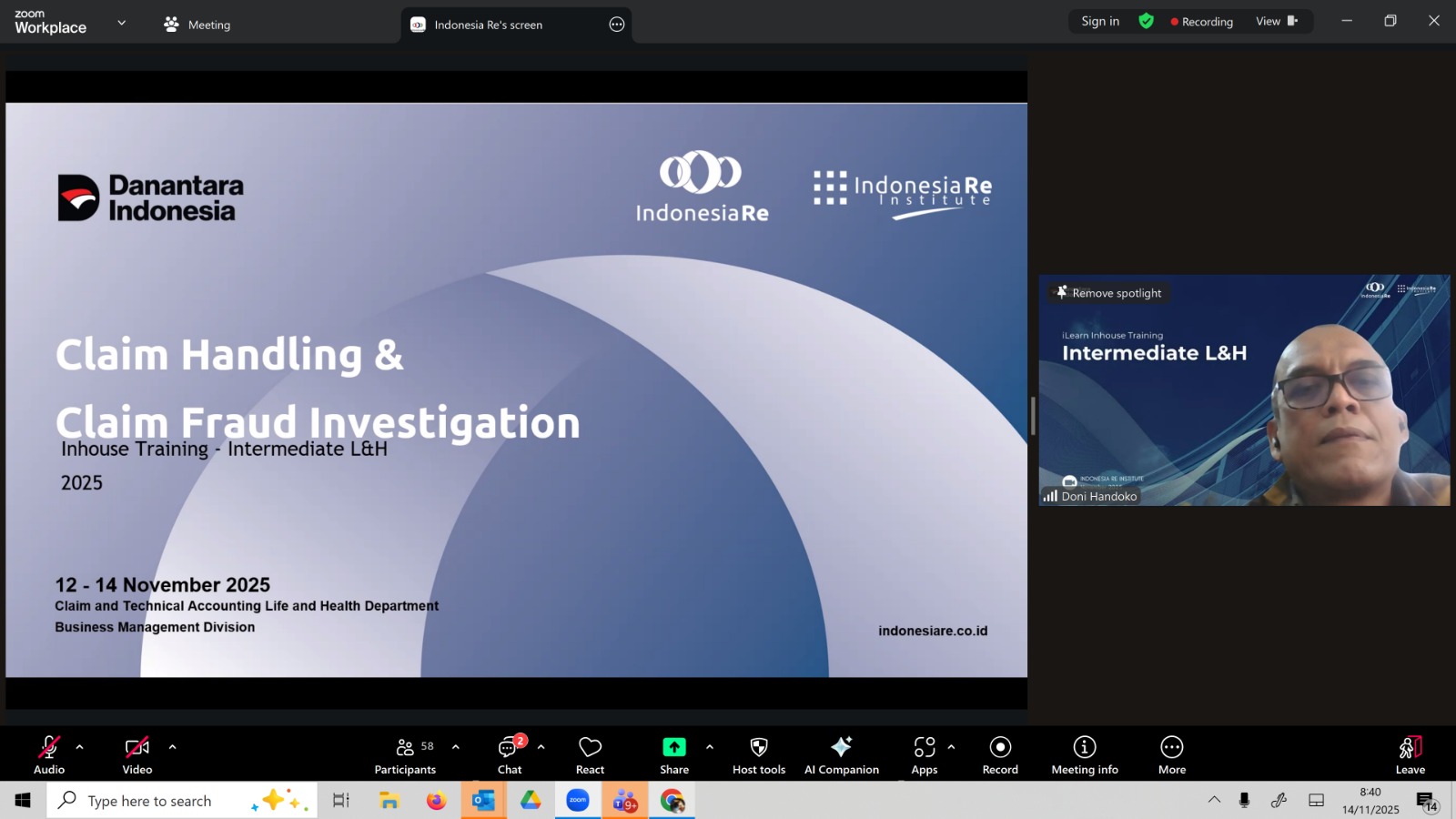The image size is (1456, 819).
Task: Open the React emoji menu
Action: tap(590, 754)
